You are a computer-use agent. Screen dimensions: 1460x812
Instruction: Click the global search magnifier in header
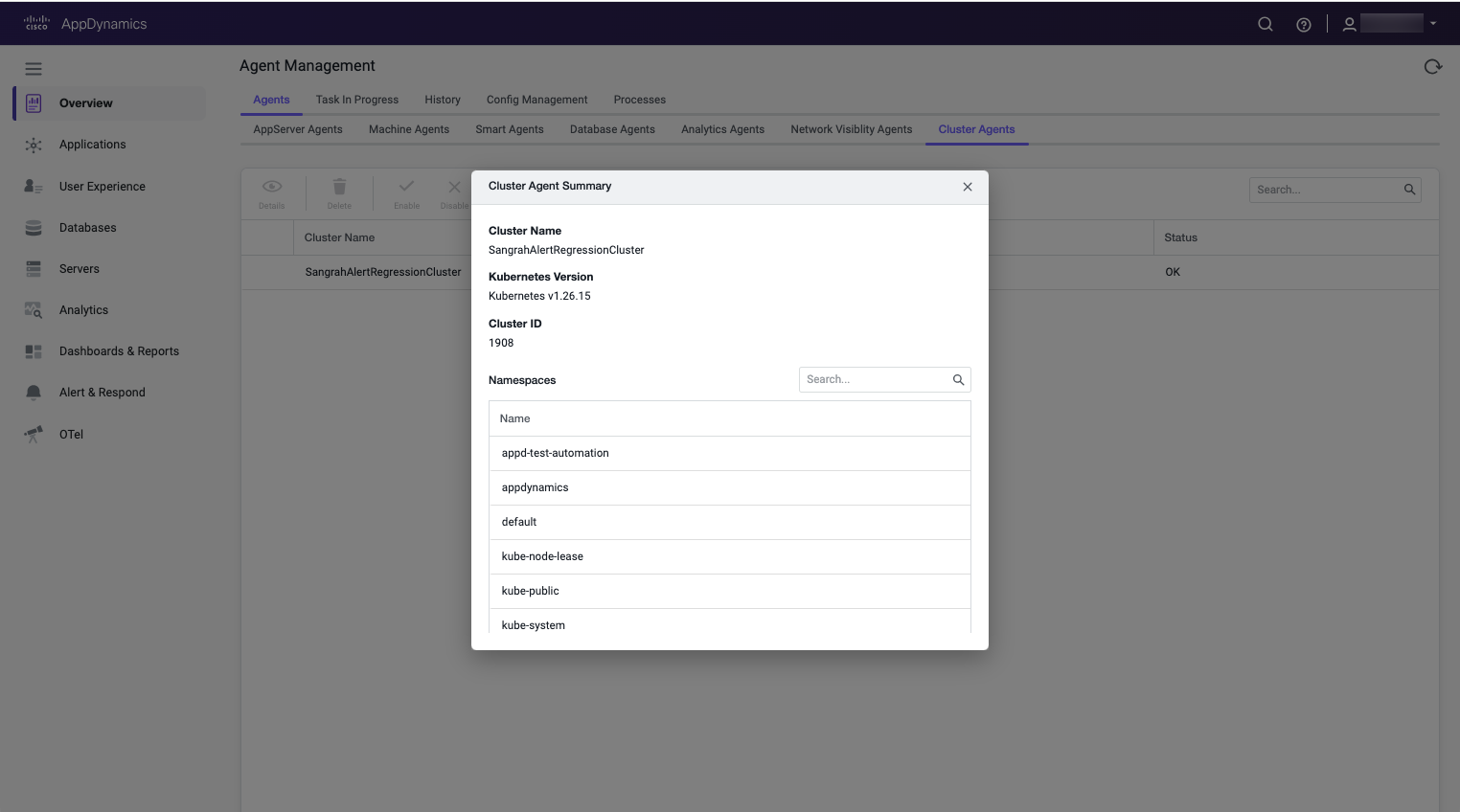(1266, 24)
